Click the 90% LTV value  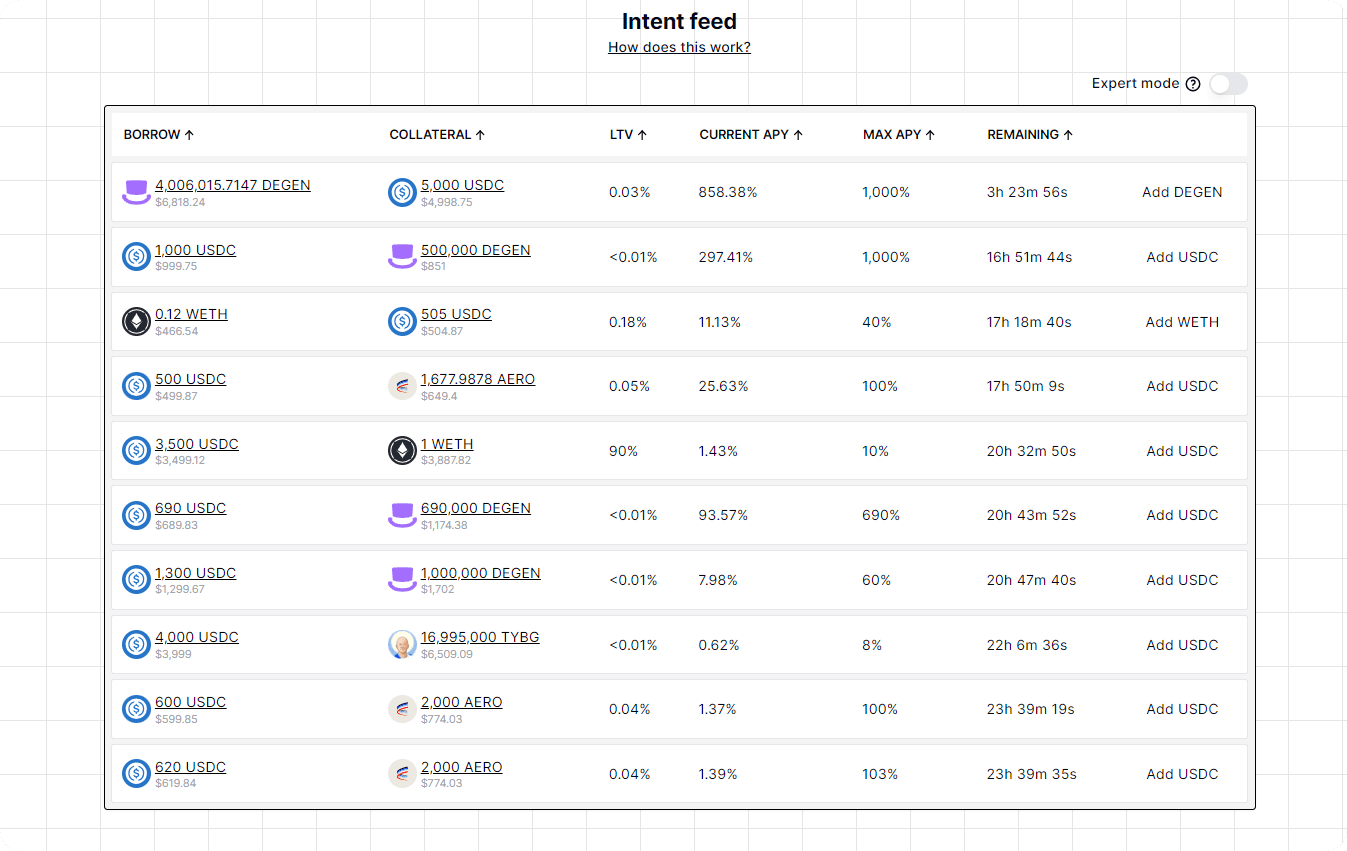(623, 451)
